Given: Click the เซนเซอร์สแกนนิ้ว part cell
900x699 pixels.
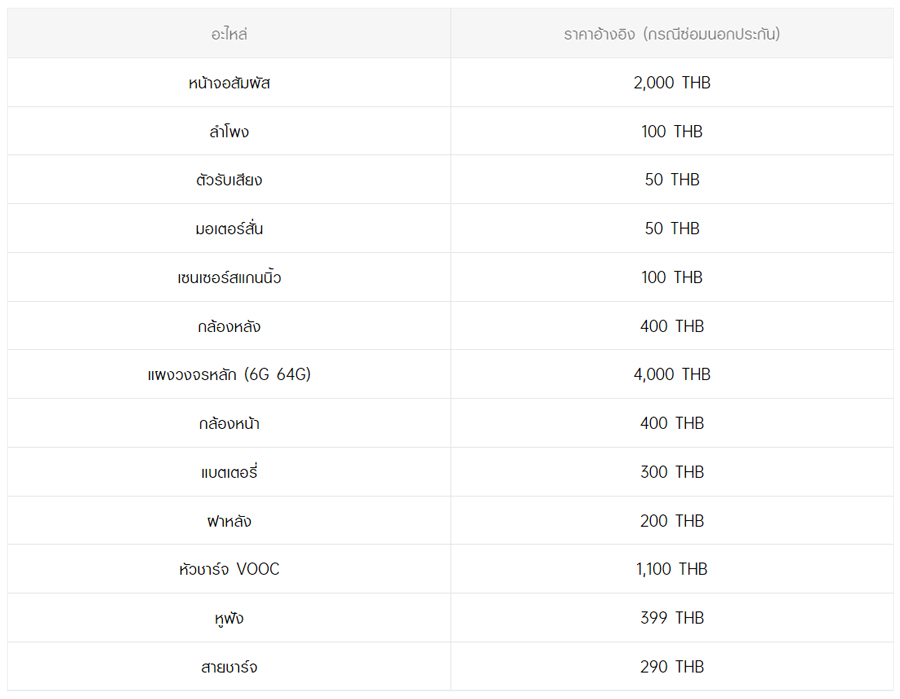Looking at the screenshot, I should (229, 277).
